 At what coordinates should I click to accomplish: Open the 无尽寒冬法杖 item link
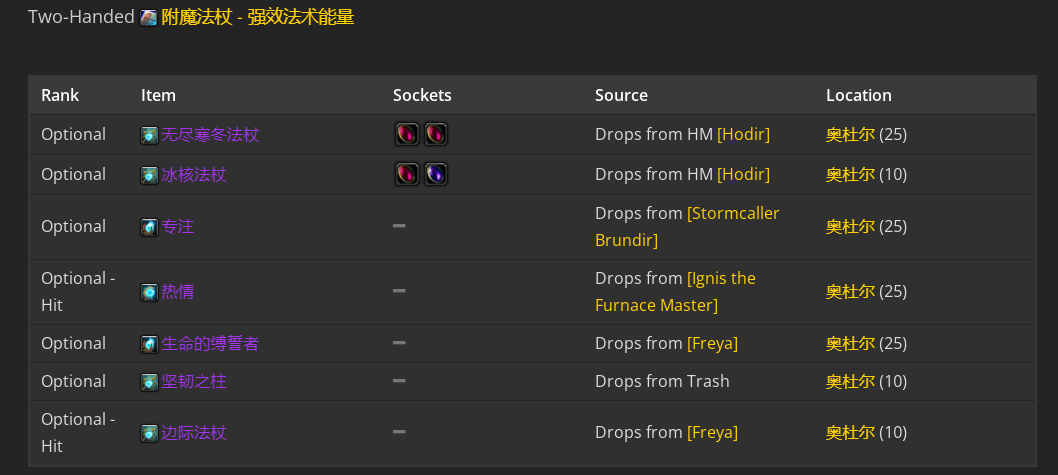[x=210, y=134]
